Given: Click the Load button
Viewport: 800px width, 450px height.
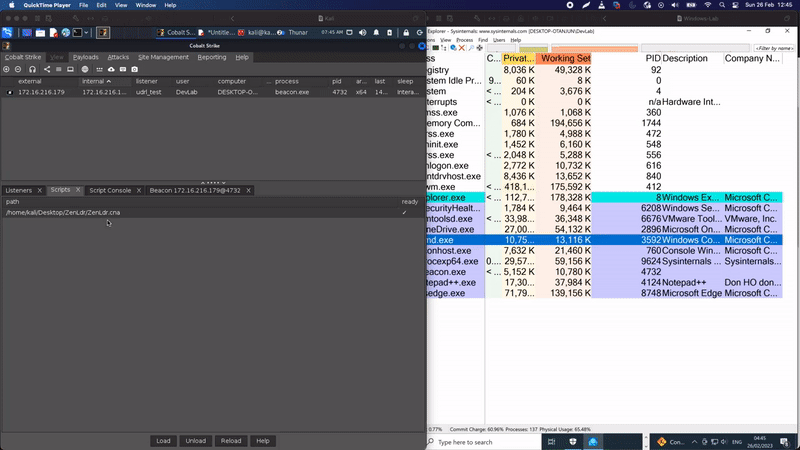Looking at the screenshot, I should click(x=163, y=441).
